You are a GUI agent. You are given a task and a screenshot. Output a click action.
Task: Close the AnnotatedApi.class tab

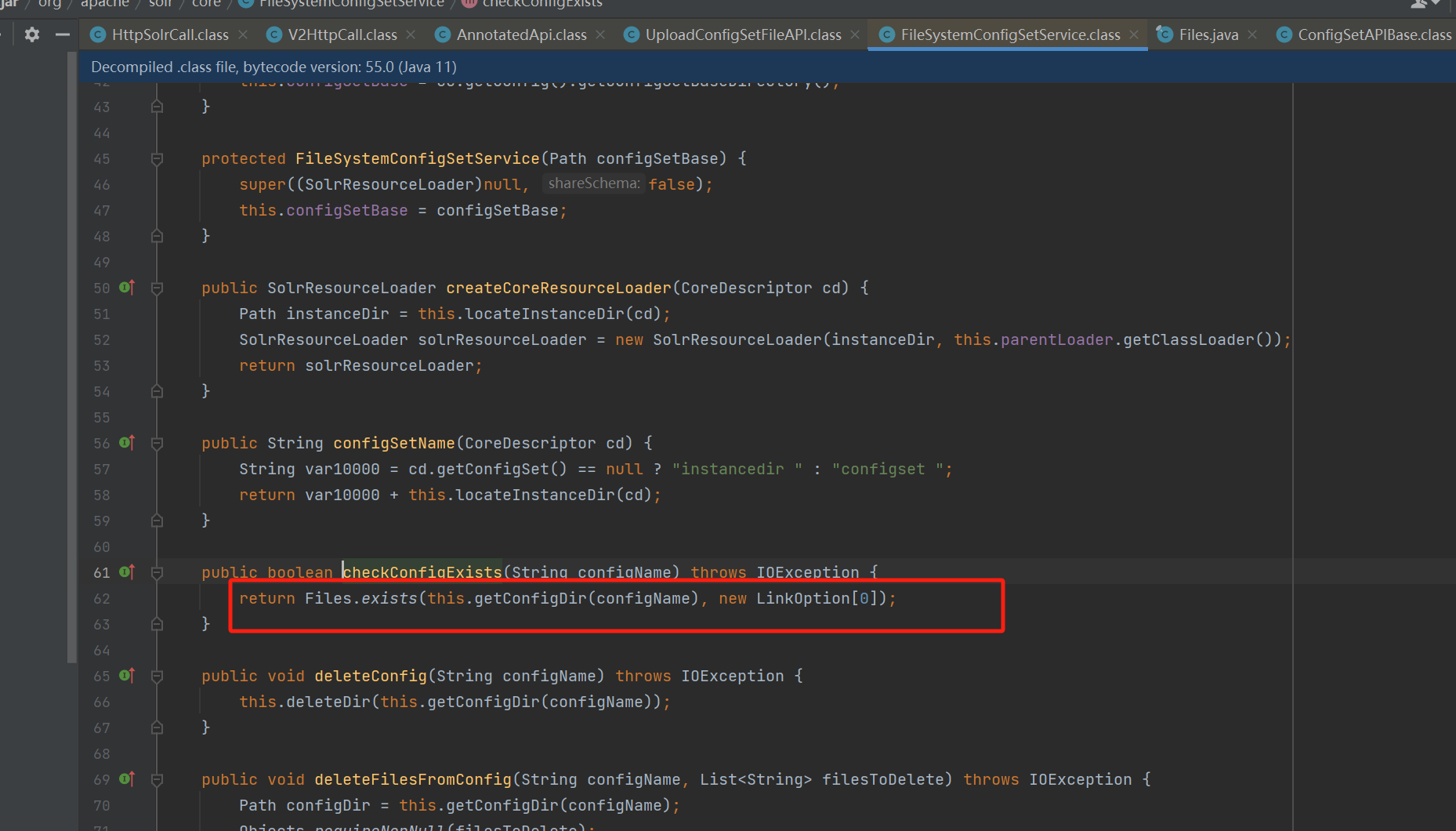pos(600,34)
